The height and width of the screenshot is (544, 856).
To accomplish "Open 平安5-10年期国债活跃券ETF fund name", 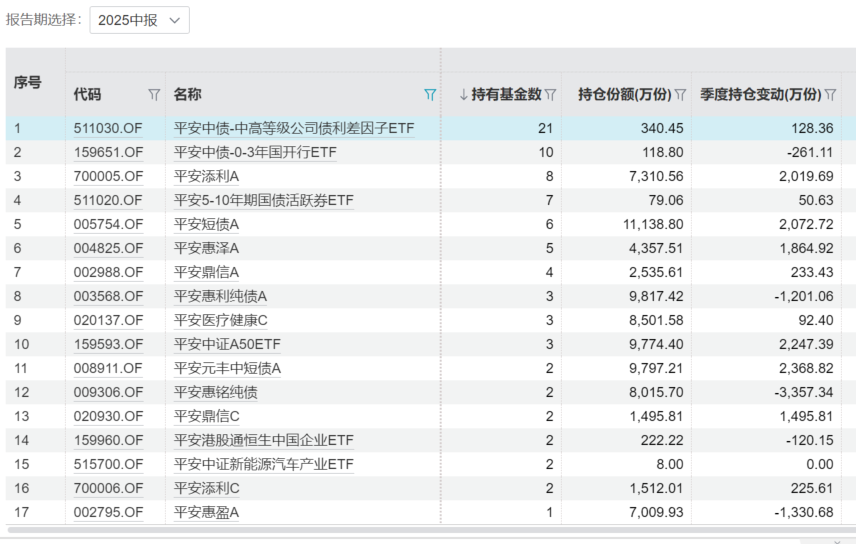I will 264,200.
